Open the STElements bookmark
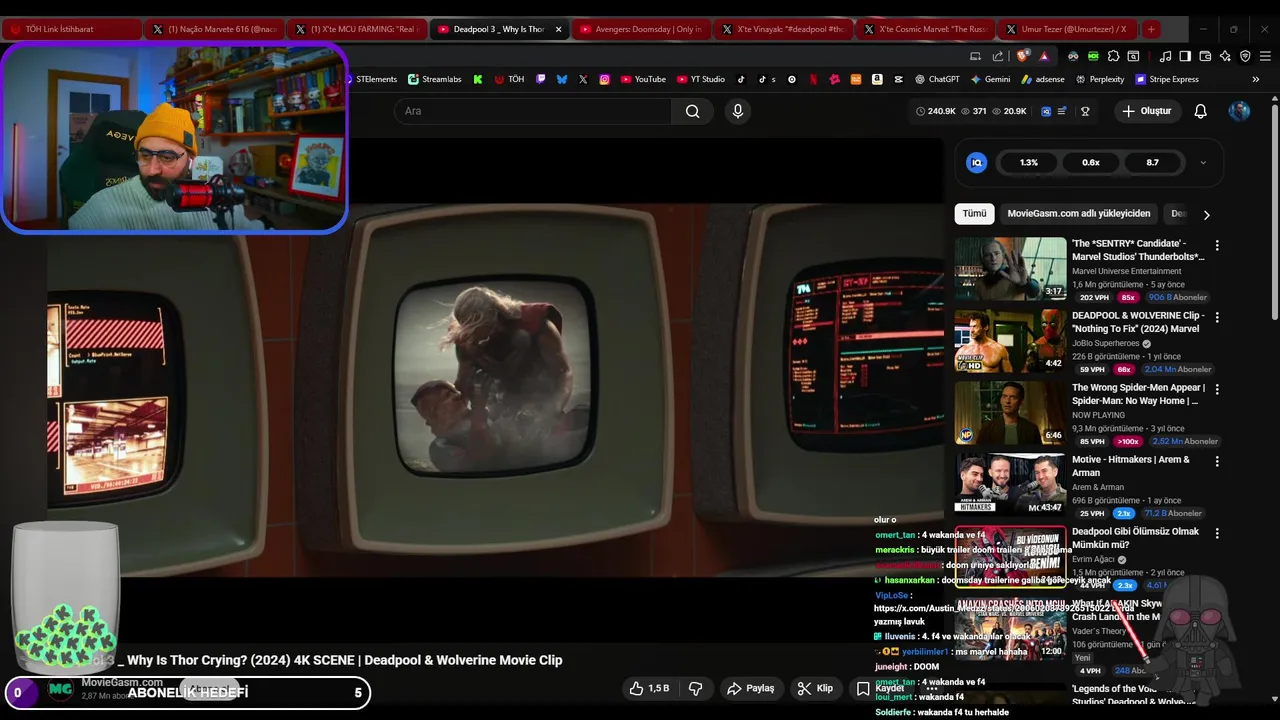 pyautogui.click(x=371, y=79)
